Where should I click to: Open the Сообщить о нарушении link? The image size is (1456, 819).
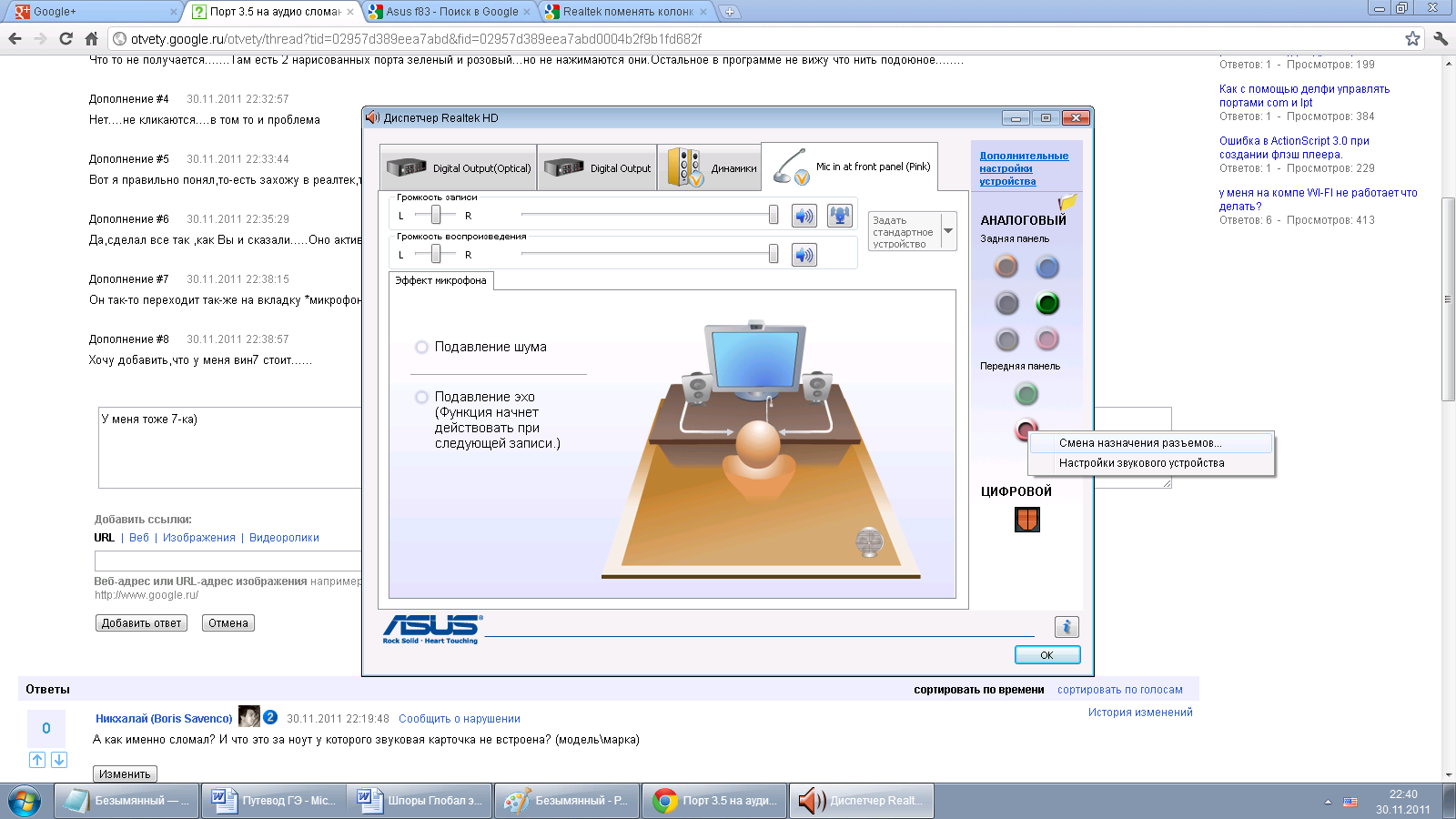pyautogui.click(x=460, y=719)
